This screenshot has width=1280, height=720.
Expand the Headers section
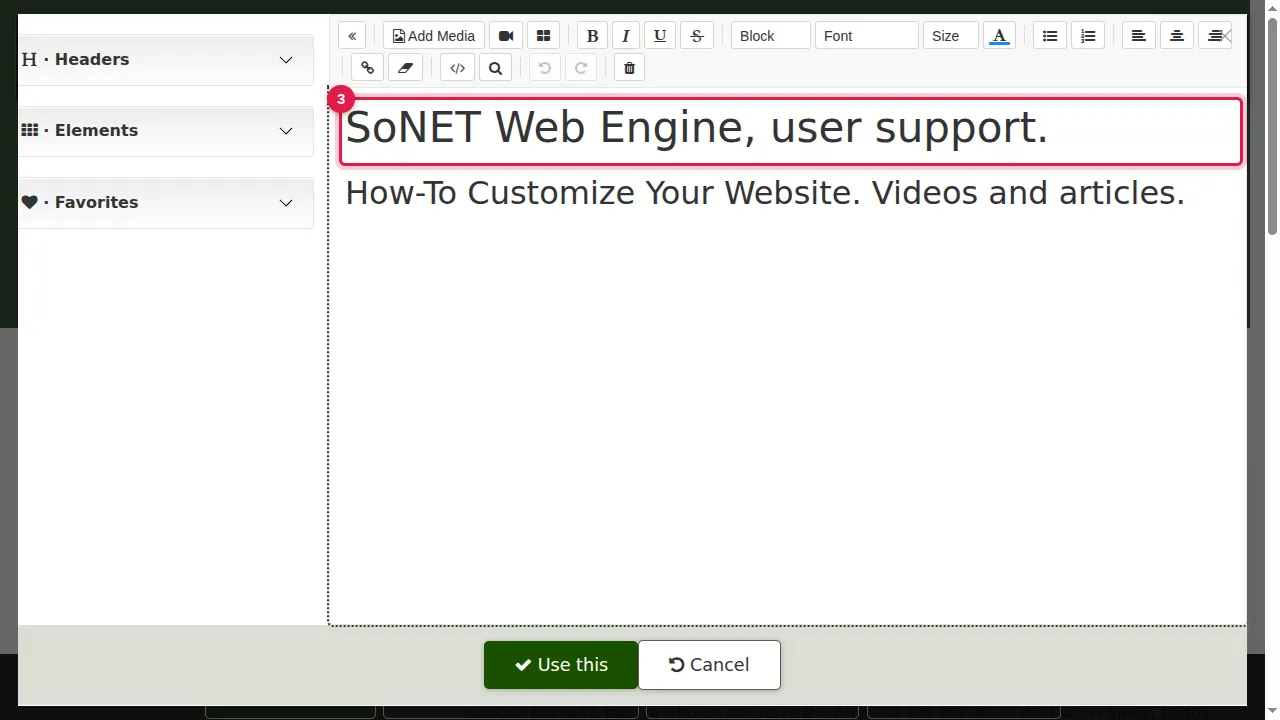tap(165, 60)
